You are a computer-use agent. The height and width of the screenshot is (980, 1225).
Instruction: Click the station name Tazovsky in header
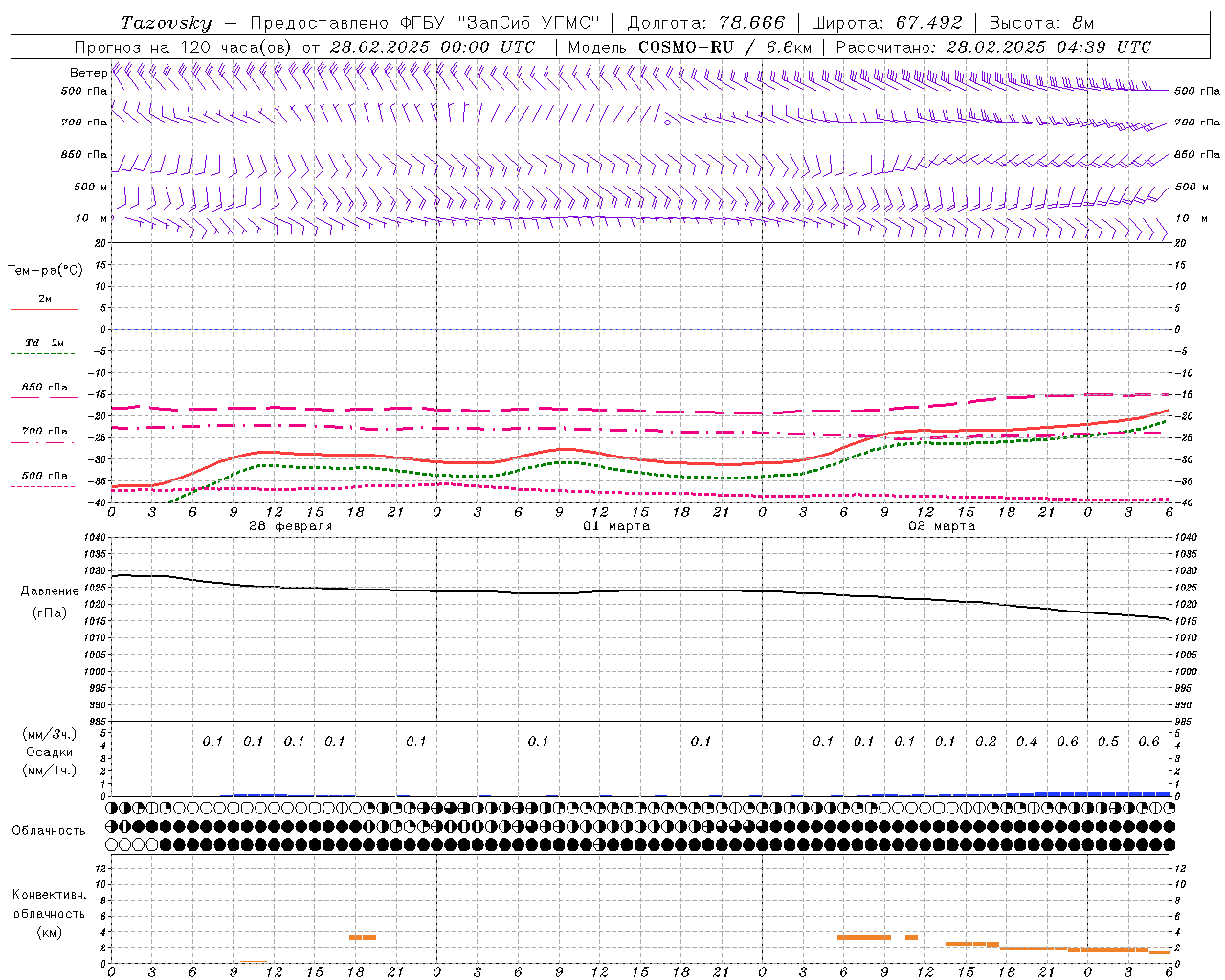tap(167, 23)
